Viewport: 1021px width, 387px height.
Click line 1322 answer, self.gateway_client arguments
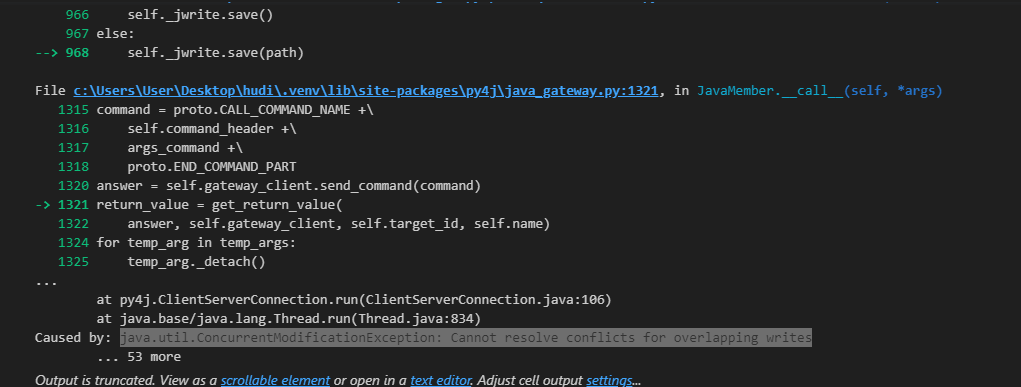[x=339, y=224]
